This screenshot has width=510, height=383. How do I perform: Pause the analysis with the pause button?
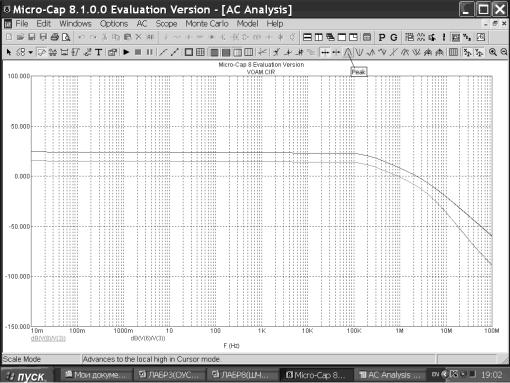pyautogui.click(x=149, y=52)
